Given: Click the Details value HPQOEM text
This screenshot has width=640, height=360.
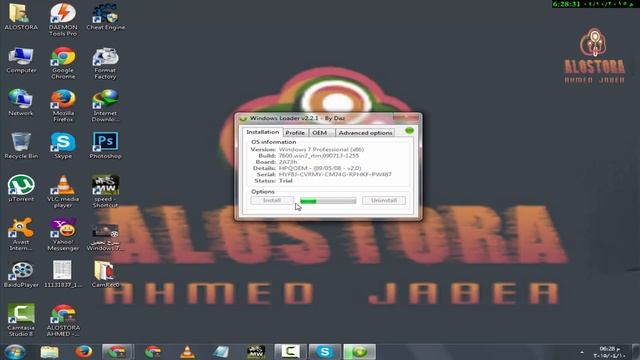Looking at the screenshot, I should pos(320,168).
